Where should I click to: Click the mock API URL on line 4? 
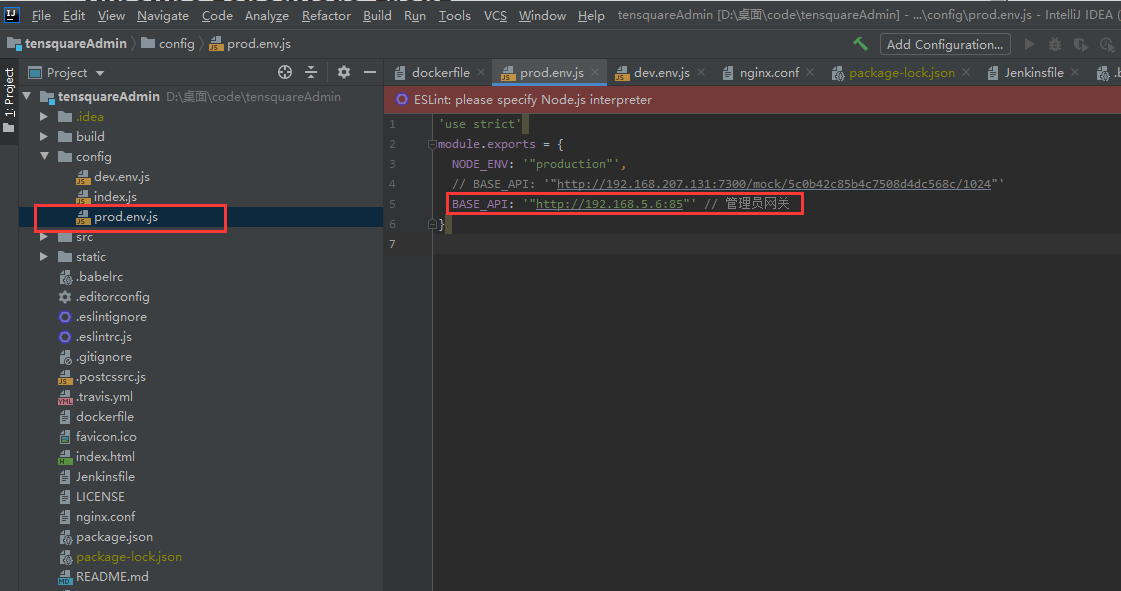(x=774, y=184)
